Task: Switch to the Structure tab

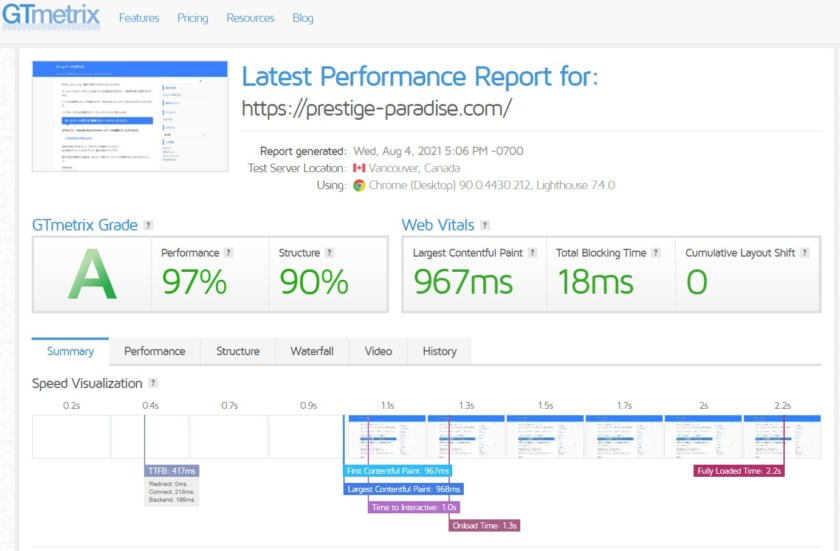Action: (x=238, y=351)
